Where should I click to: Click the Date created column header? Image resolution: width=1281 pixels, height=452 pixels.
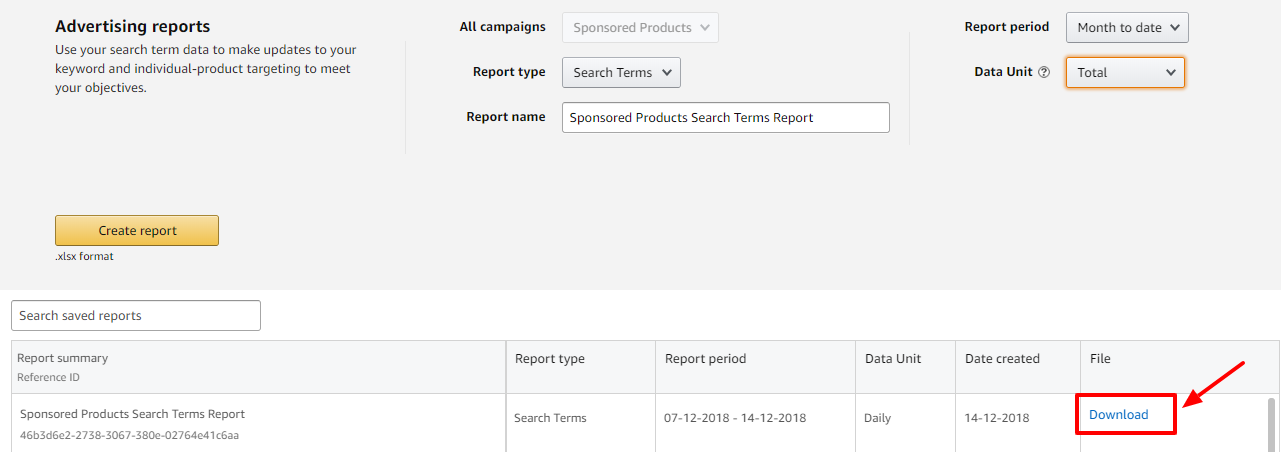(x=1002, y=359)
